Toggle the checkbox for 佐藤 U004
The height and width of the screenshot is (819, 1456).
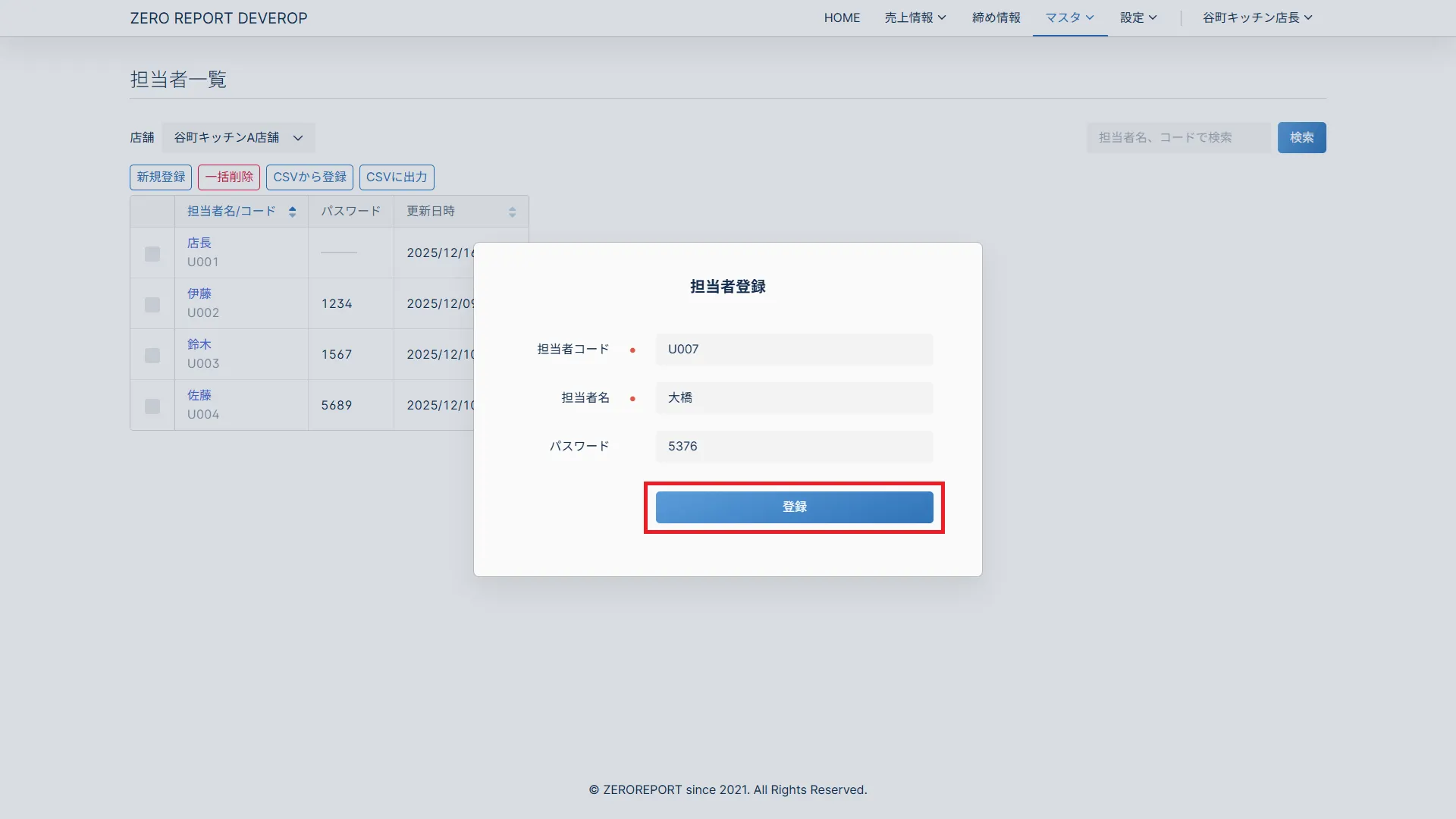pos(152,406)
